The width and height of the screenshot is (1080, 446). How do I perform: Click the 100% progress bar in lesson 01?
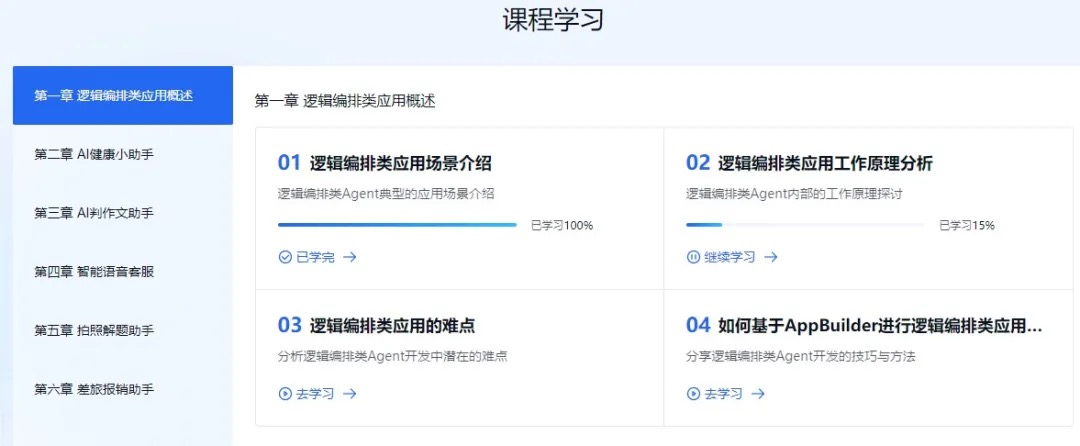397,225
